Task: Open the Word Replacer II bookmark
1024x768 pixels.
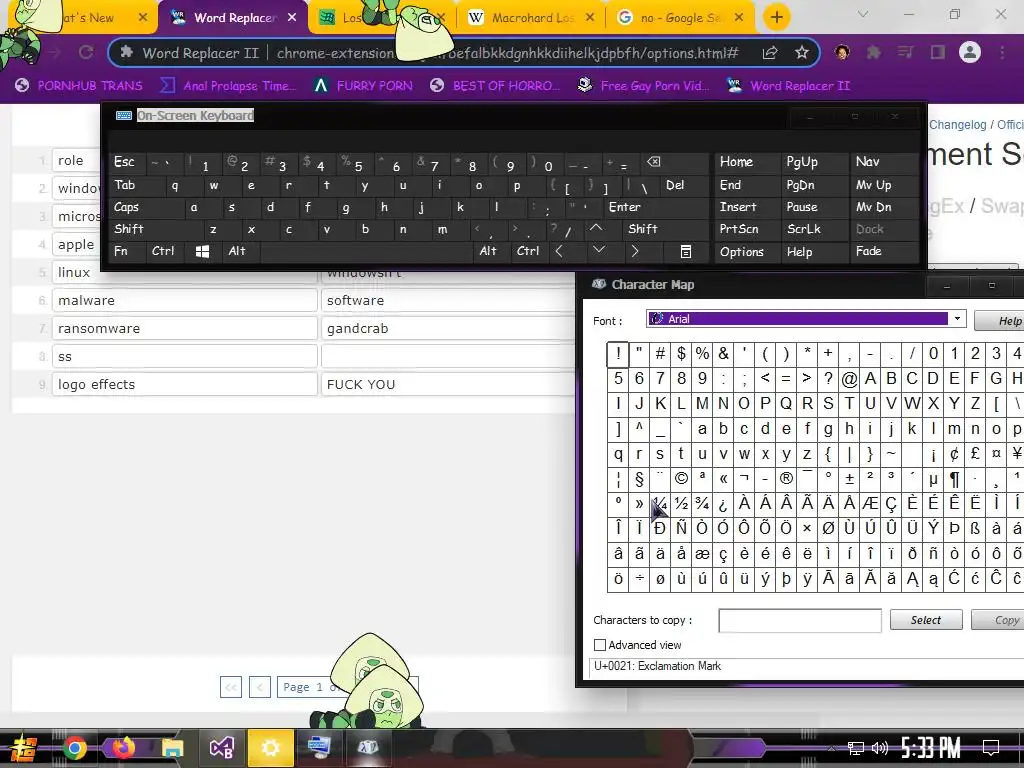Action: coord(788,86)
